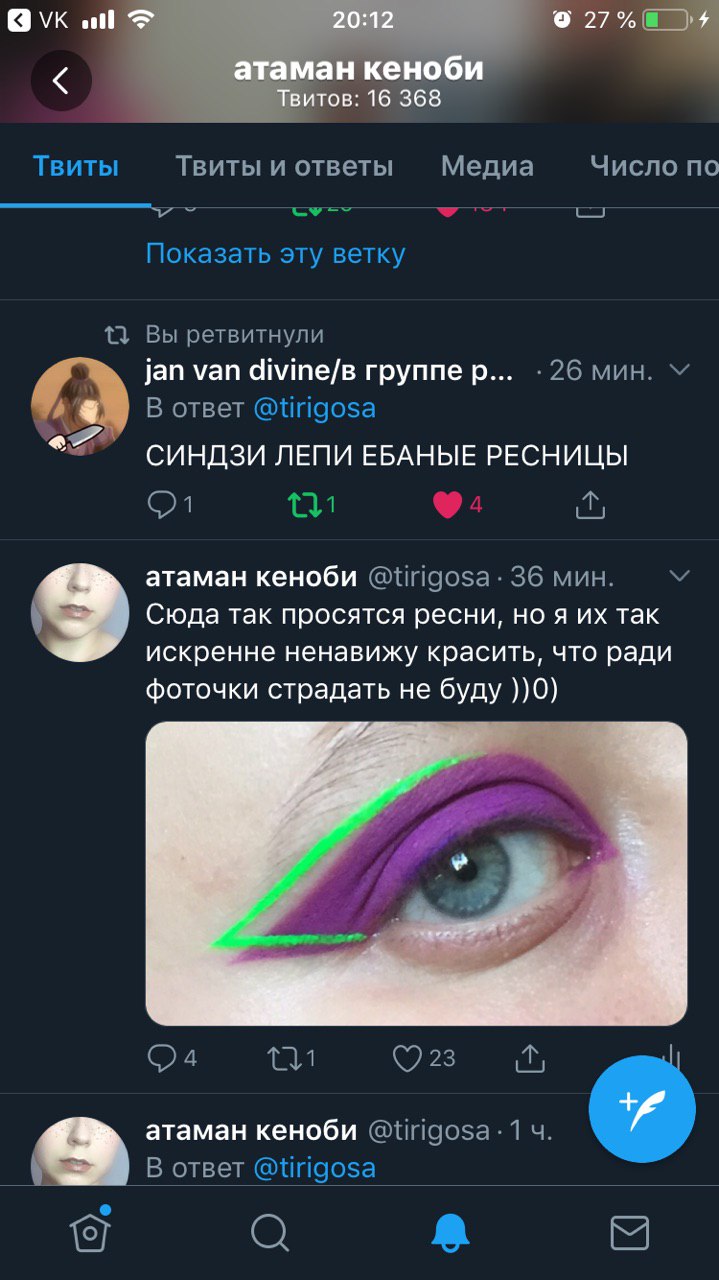
Task: Open notifications using the bell icon
Action: pos(450,1233)
